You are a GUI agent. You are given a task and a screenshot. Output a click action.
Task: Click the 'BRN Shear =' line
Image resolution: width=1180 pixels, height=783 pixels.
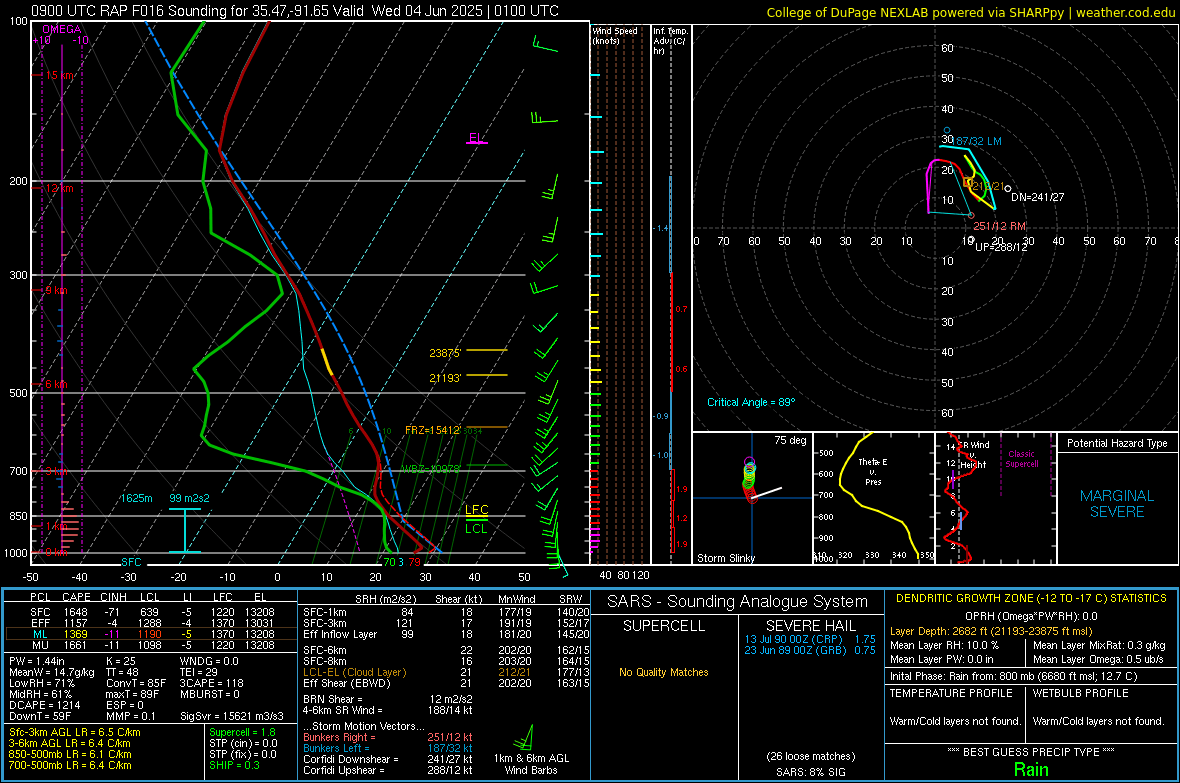pos(388,699)
